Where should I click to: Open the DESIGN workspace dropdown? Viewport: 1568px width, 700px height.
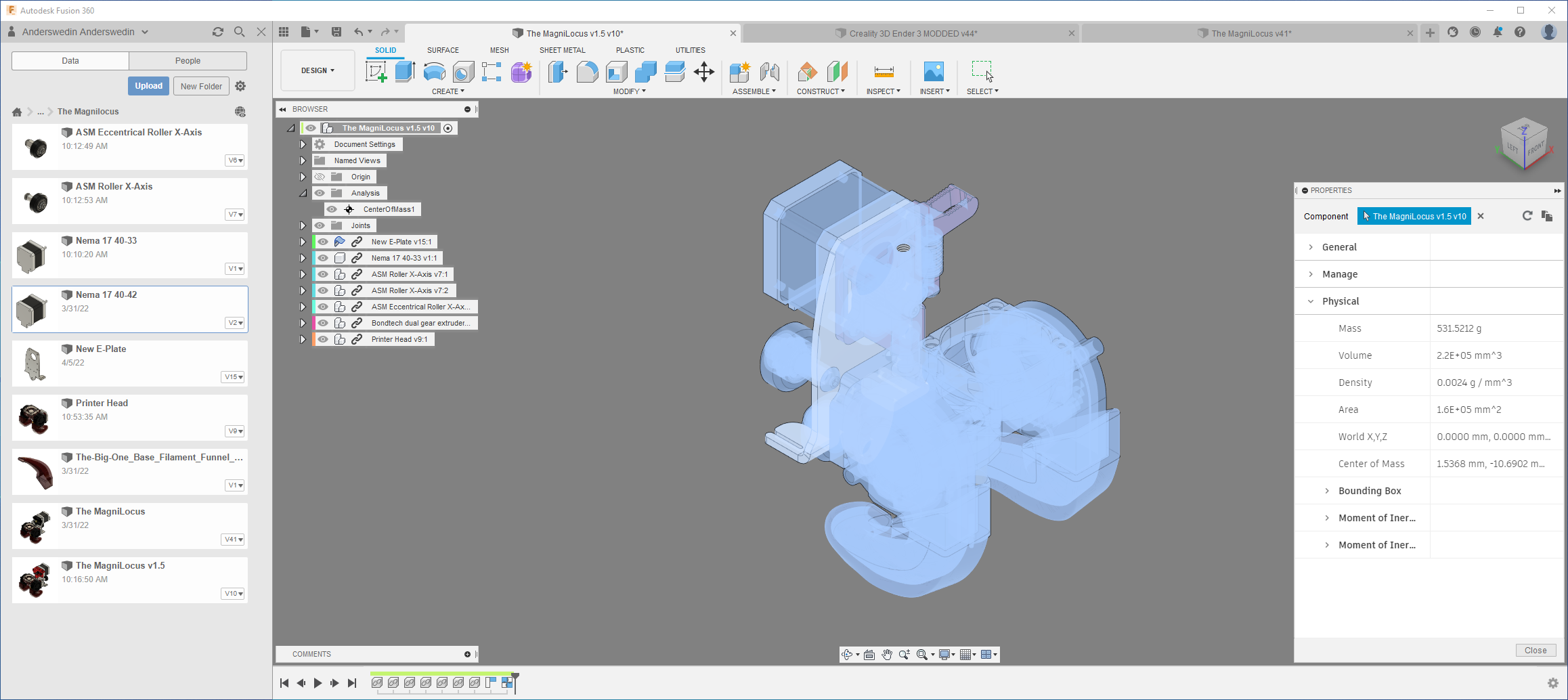[318, 70]
